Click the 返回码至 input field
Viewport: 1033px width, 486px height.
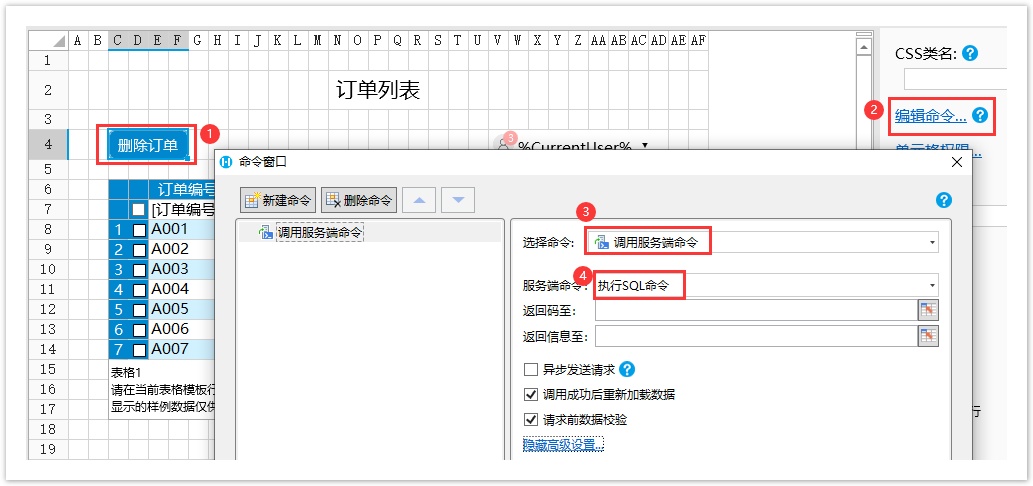(756, 310)
